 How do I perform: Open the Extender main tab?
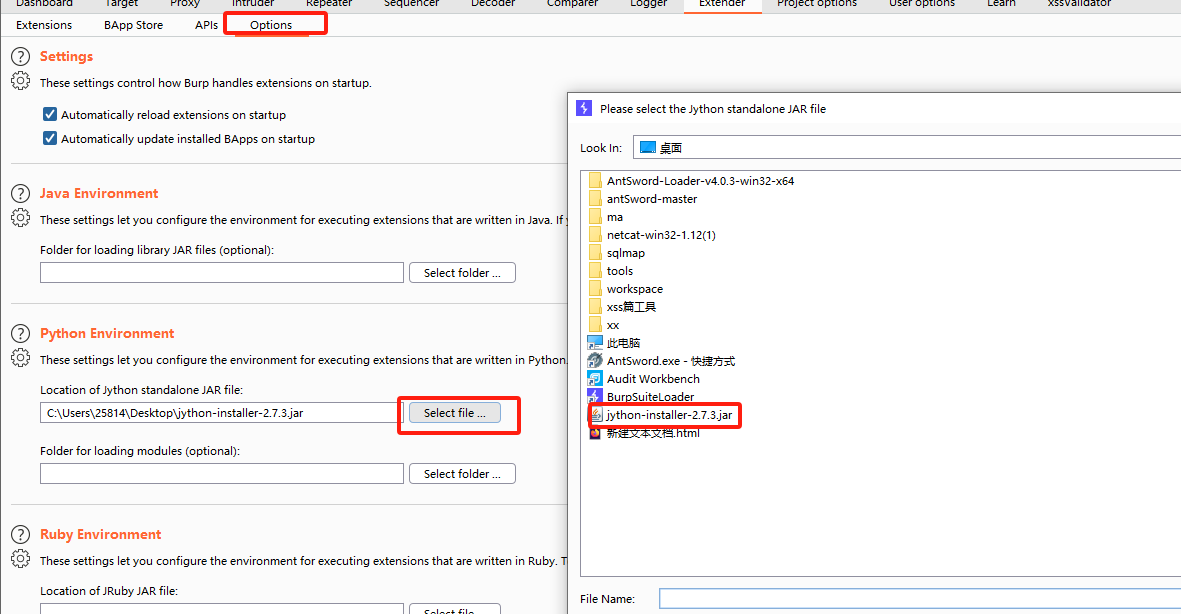click(722, 4)
